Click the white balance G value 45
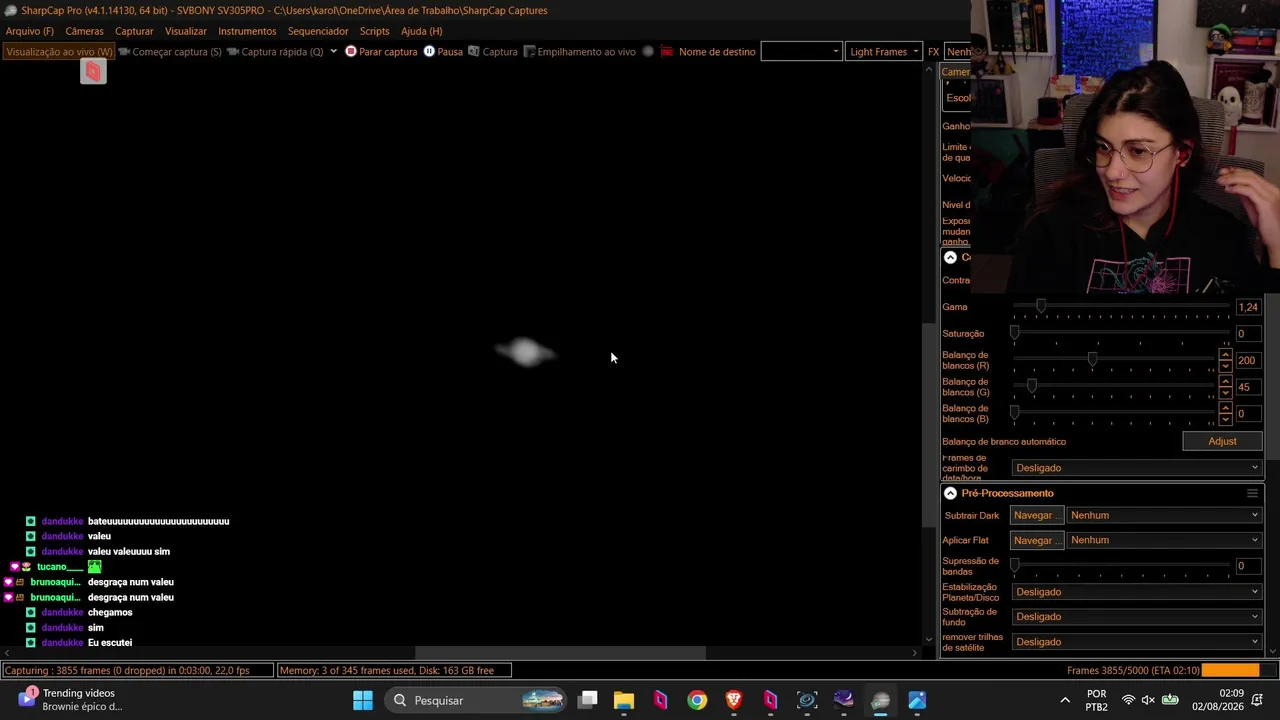The width and height of the screenshot is (1280, 720). [1248, 387]
